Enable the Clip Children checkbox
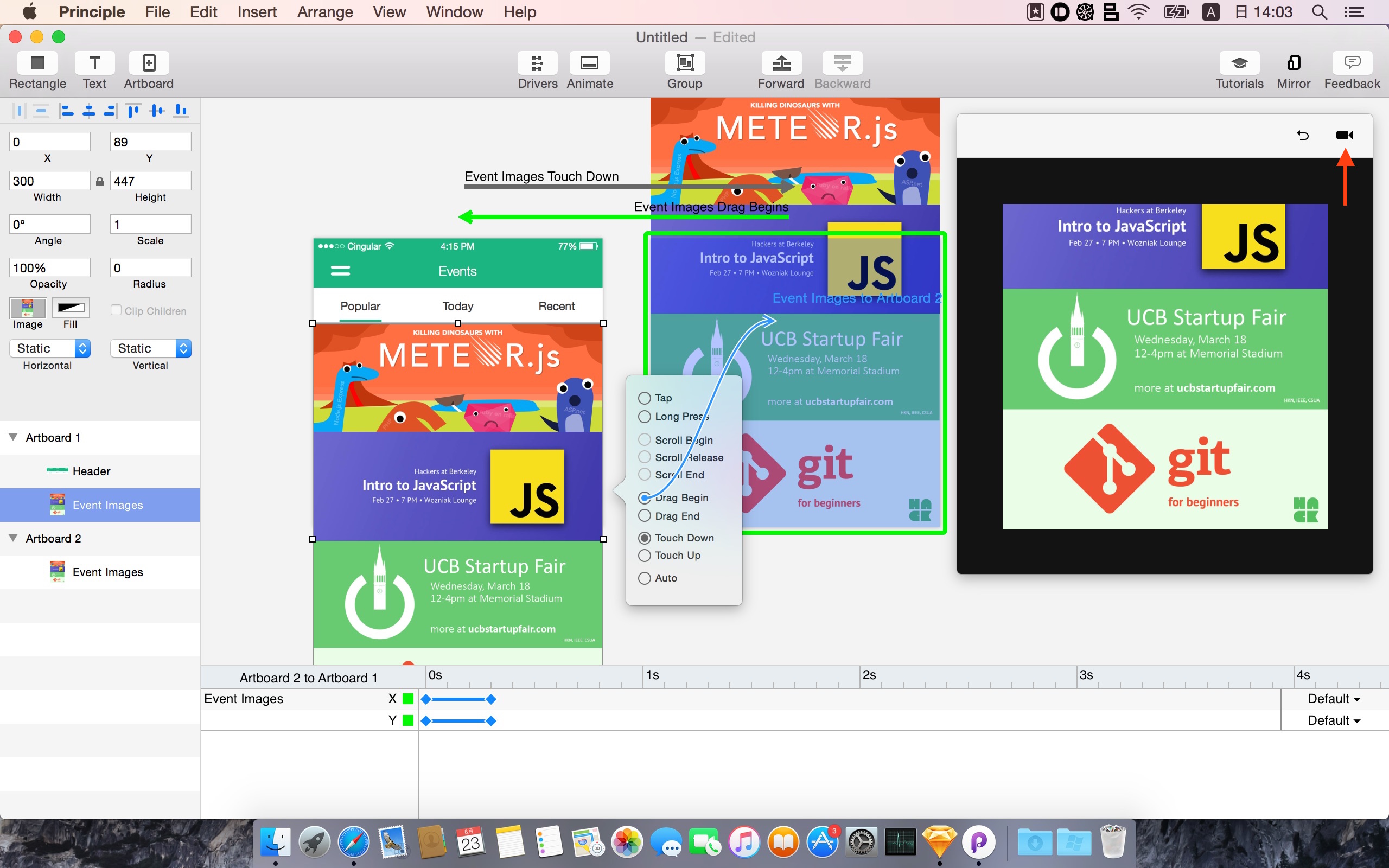Image resolution: width=1389 pixels, height=868 pixels. click(x=117, y=310)
